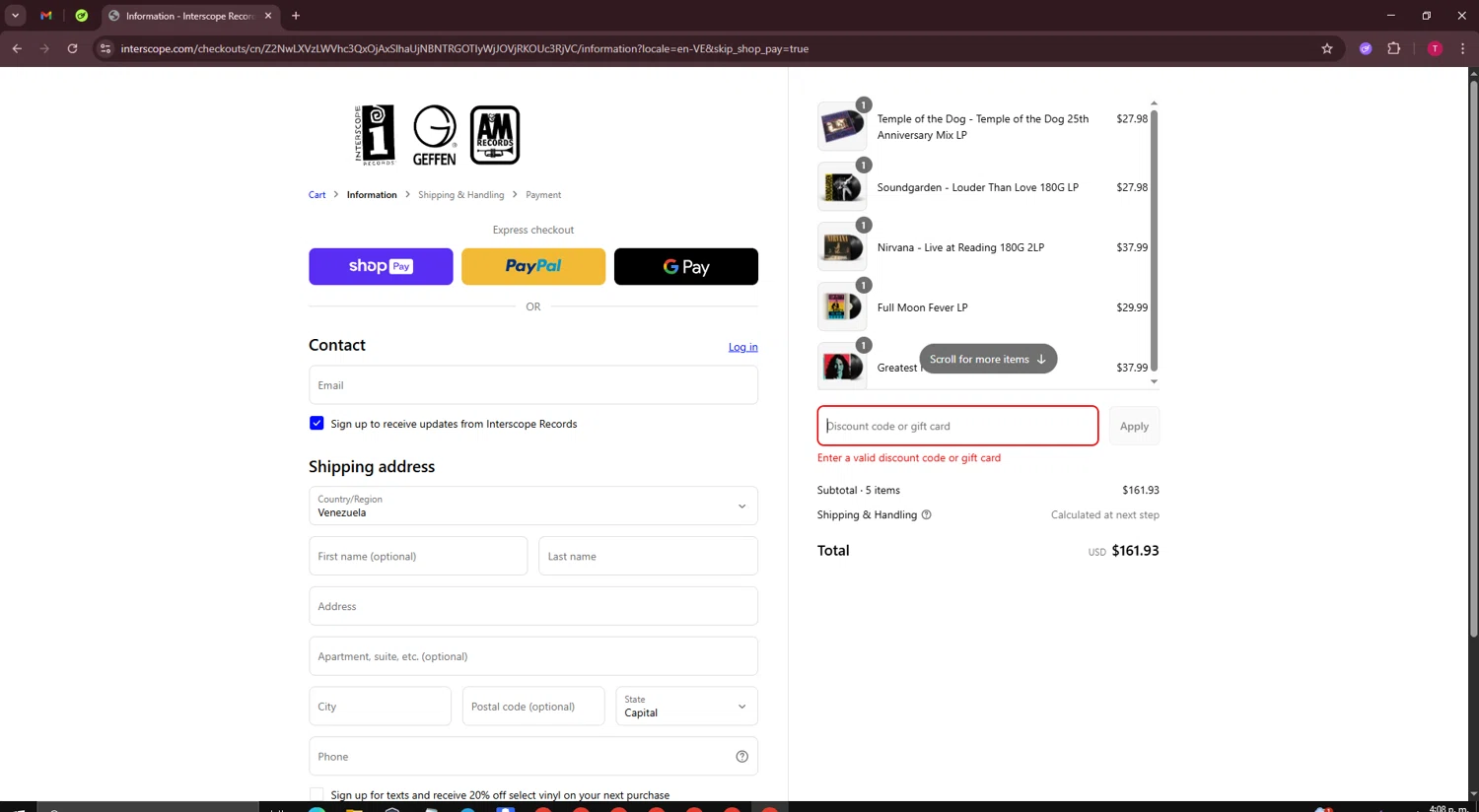Click the Nirvana Live at Reading thumbnail
Viewport: 1479px width, 812px height.
click(x=842, y=246)
